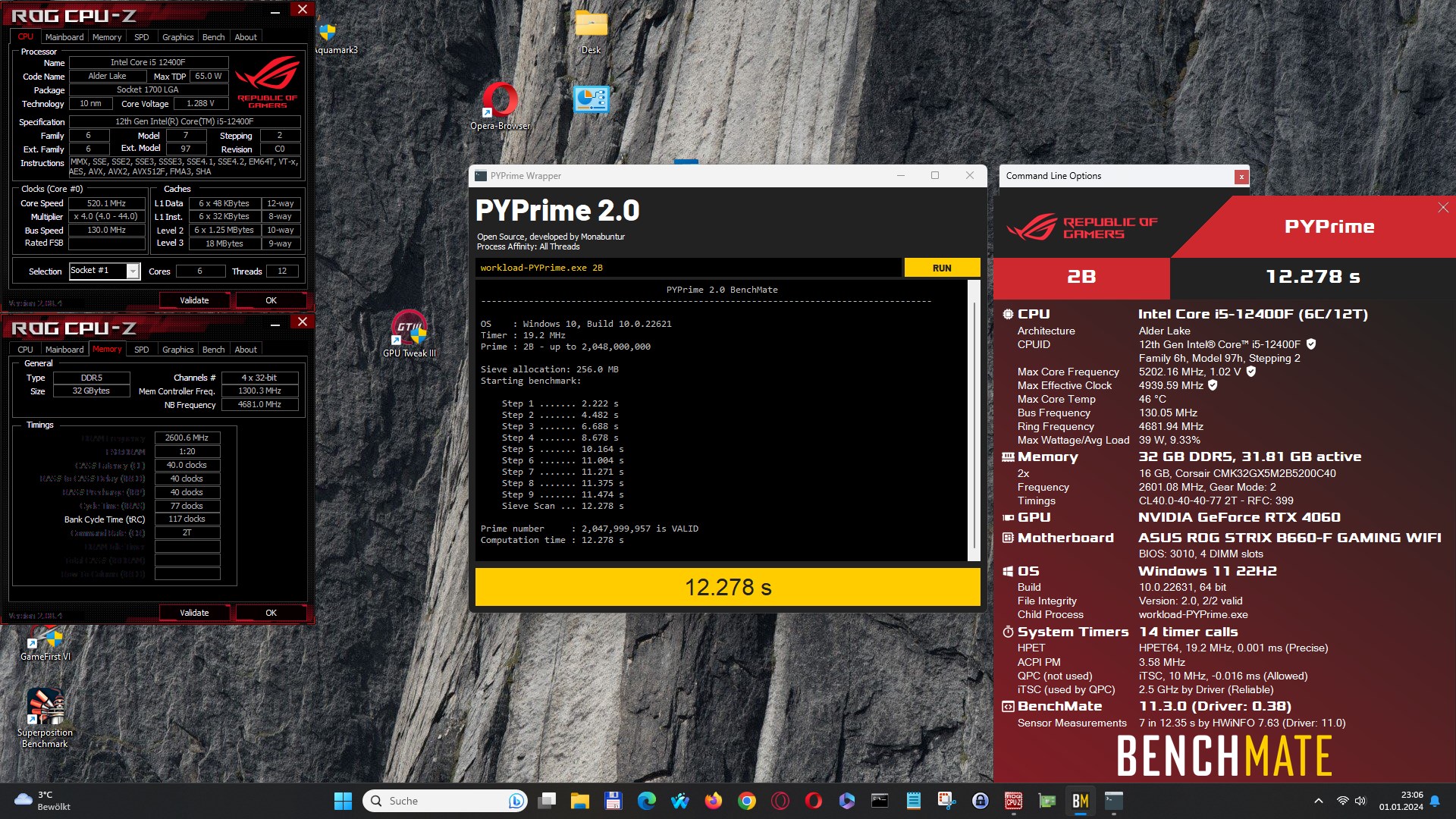The image size is (1456, 819).
Task: Open the weather widget showing 3°C
Action: 43,801
